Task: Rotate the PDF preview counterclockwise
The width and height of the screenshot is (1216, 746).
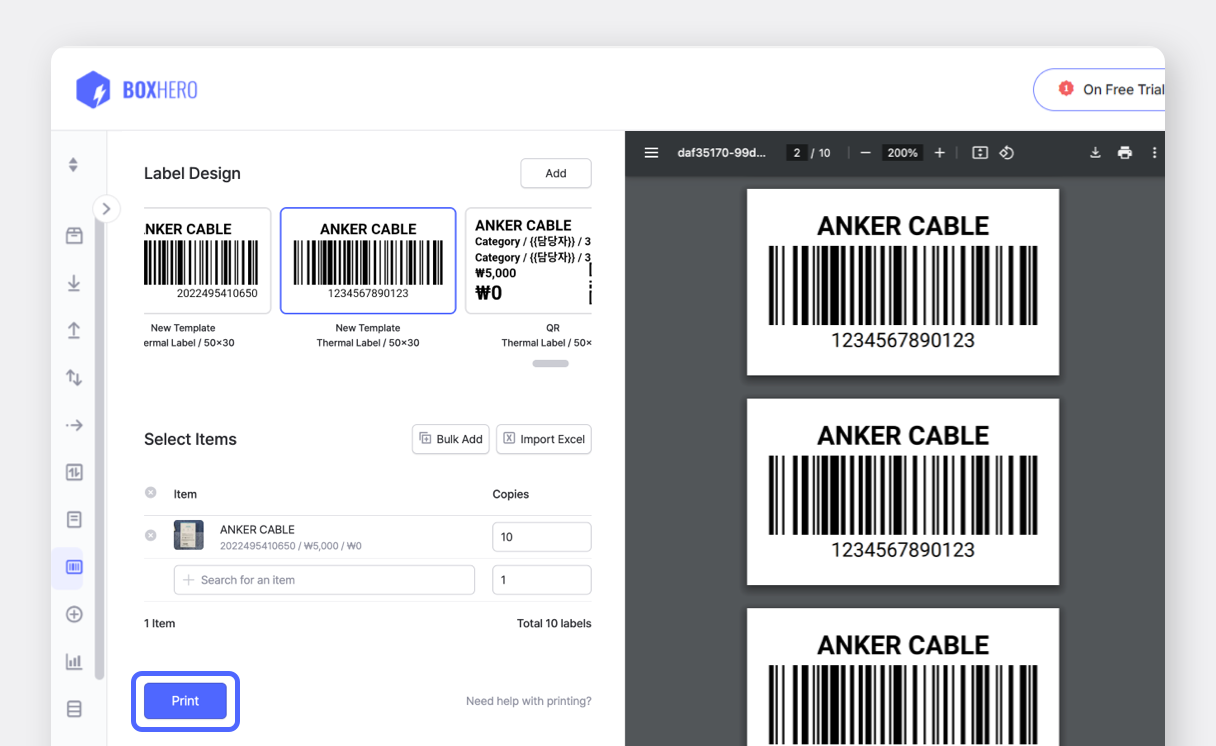Action: 1007,153
